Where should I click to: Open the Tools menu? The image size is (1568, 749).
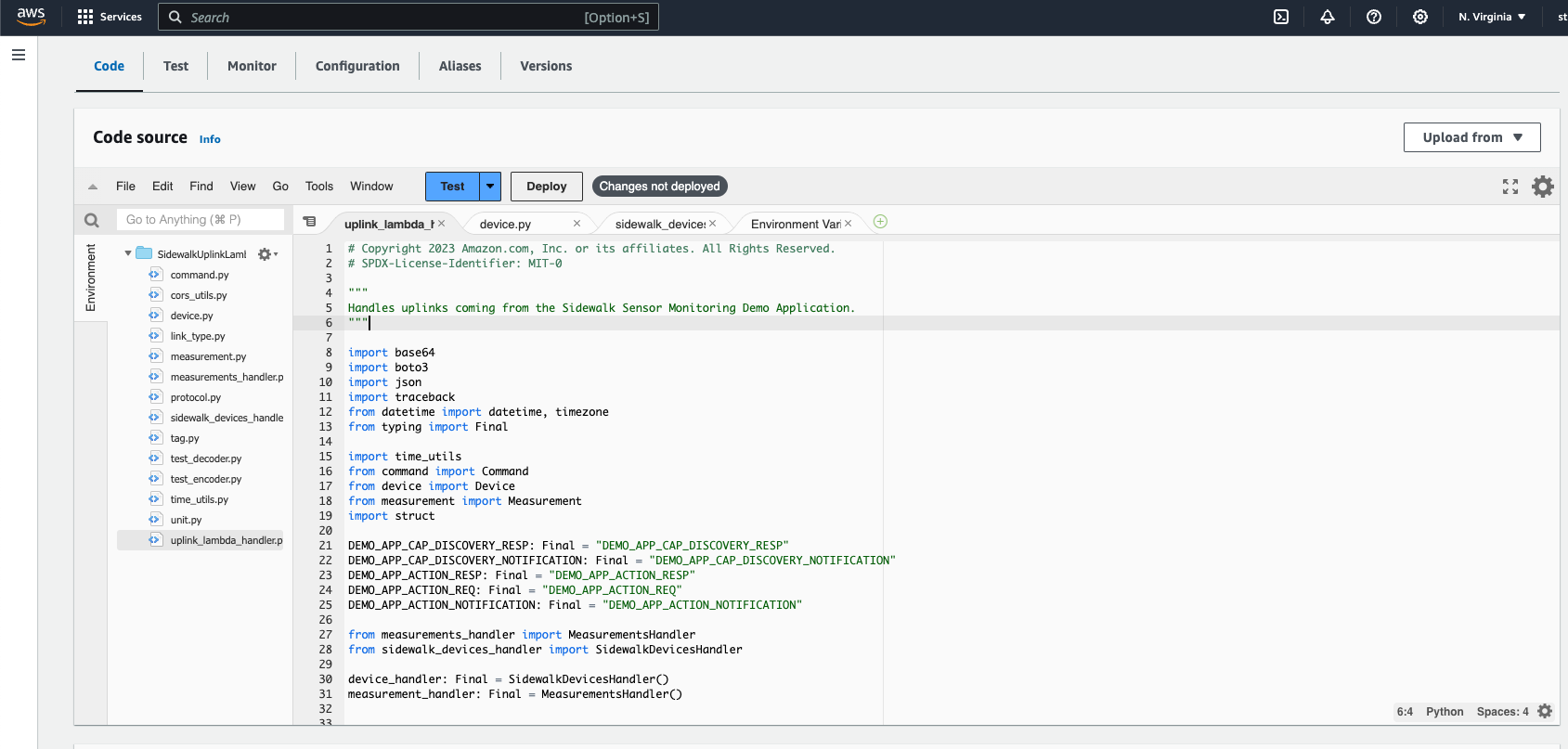click(319, 187)
